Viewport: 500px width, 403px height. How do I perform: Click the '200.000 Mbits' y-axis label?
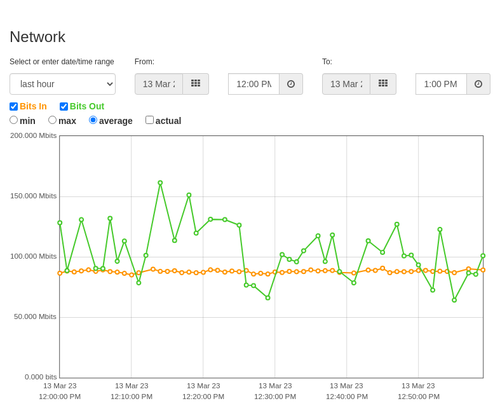coord(33,135)
